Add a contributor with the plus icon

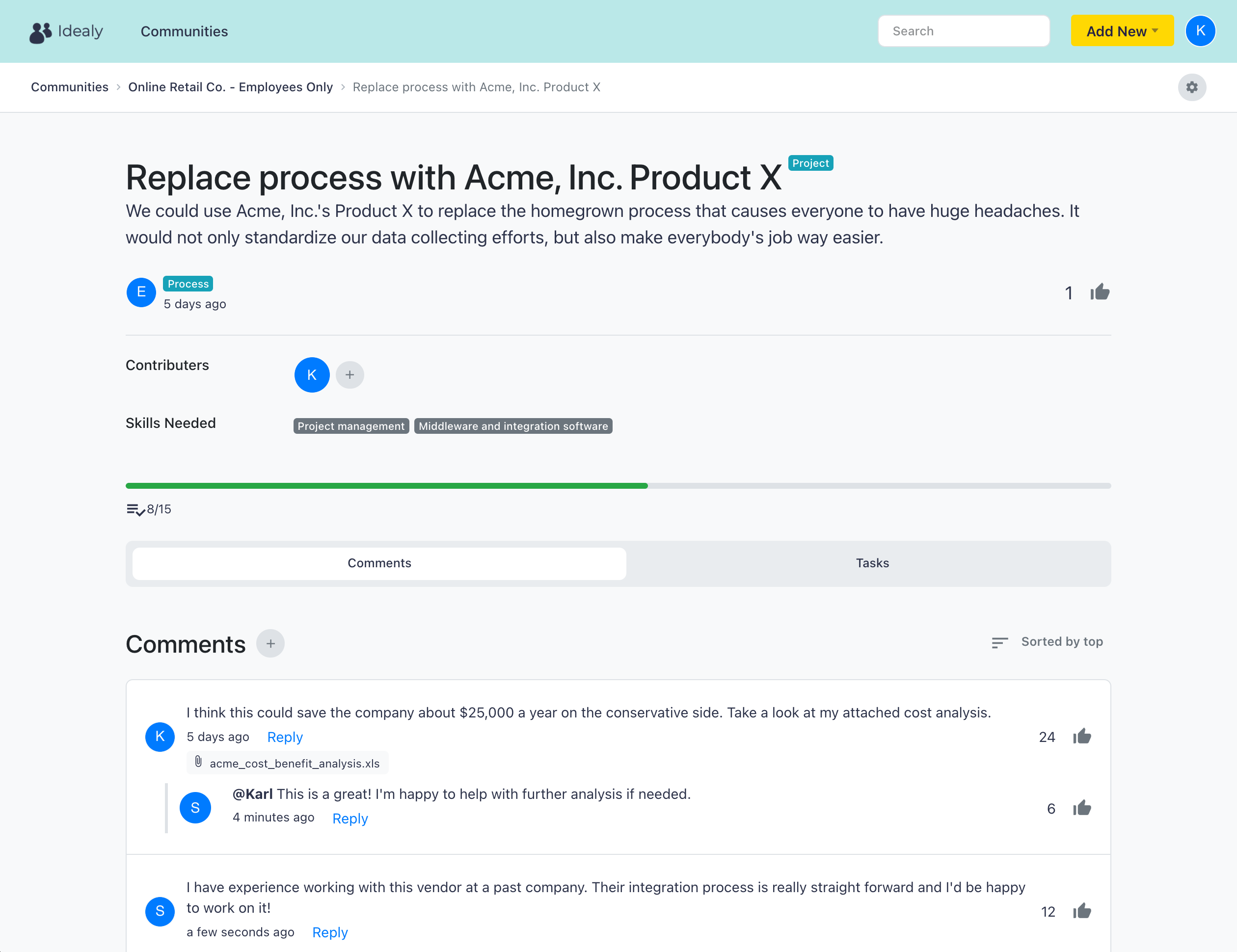tap(350, 375)
